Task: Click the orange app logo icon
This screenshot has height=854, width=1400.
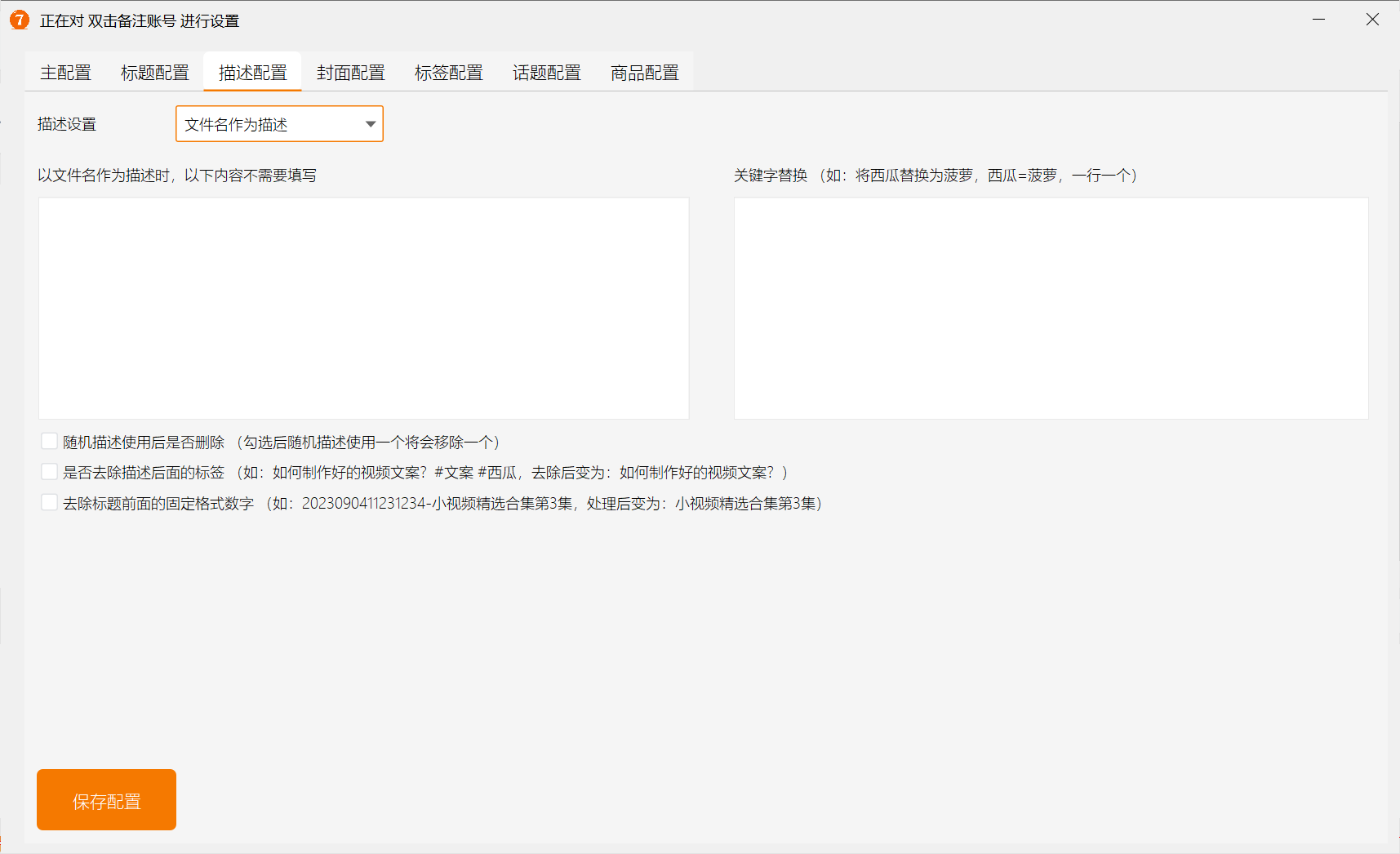Action: (x=19, y=20)
